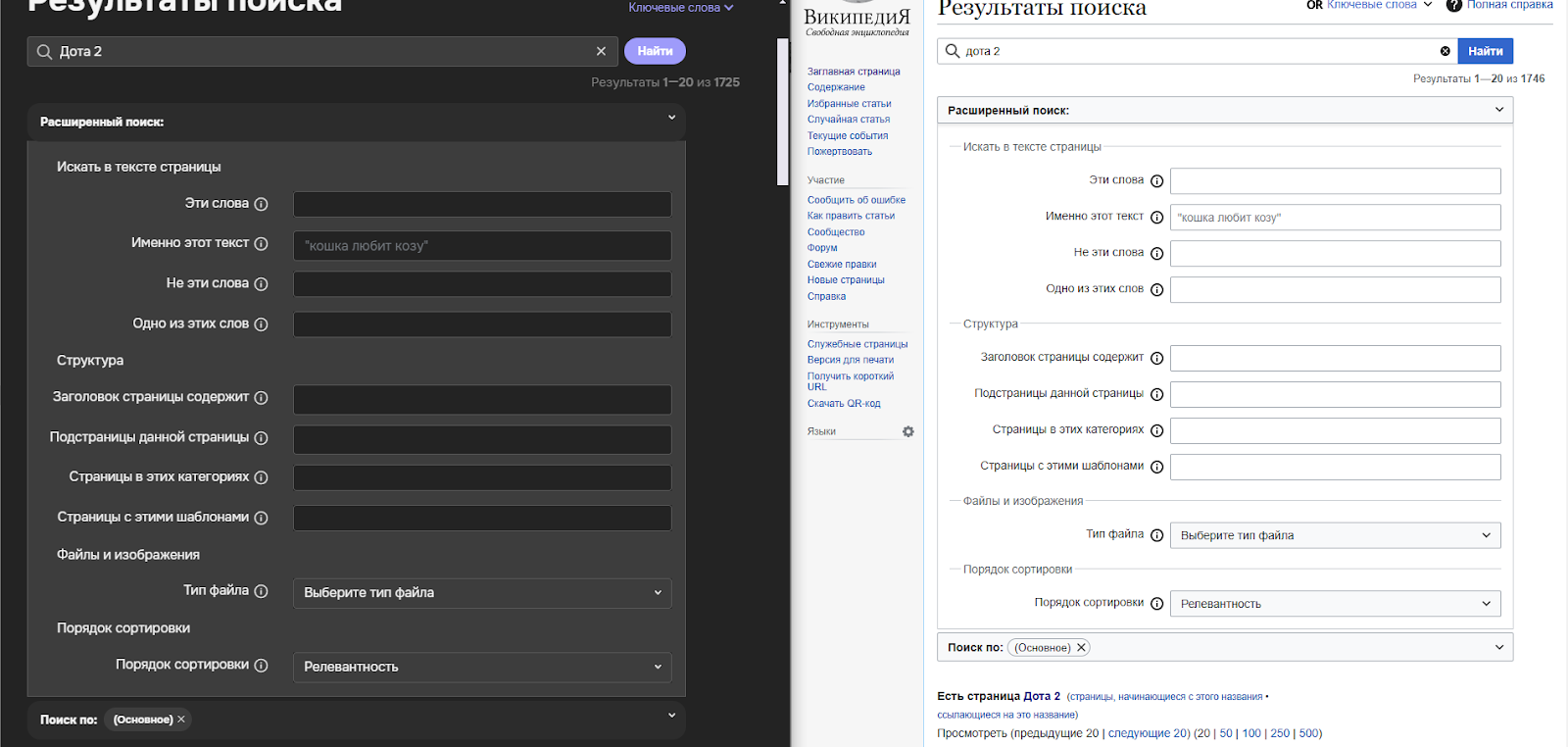Click the languages settings gear icon
The image size is (1568, 747).
[908, 431]
